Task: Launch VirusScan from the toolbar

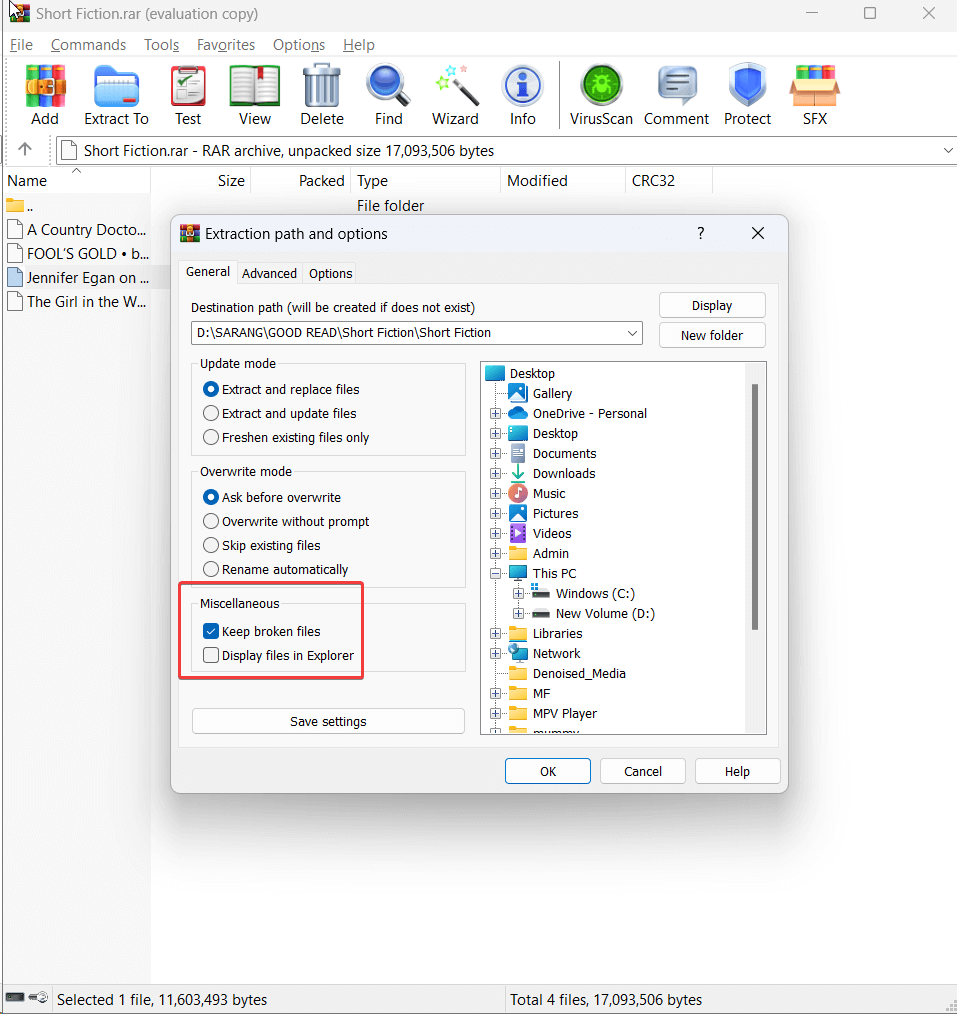Action: tap(601, 96)
